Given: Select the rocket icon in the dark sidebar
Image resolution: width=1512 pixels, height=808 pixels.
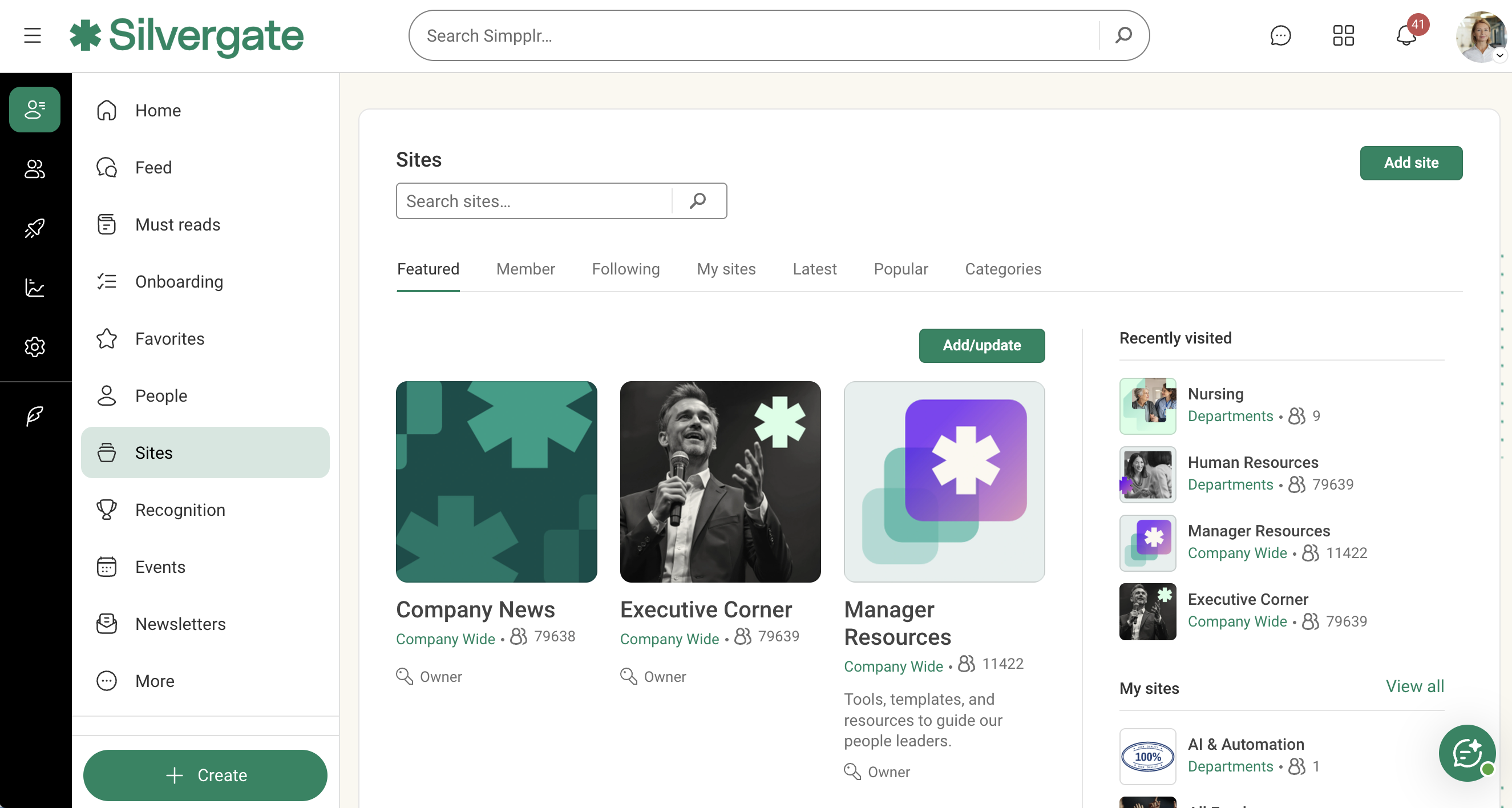Looking at the screenshot, I should 35,228.
